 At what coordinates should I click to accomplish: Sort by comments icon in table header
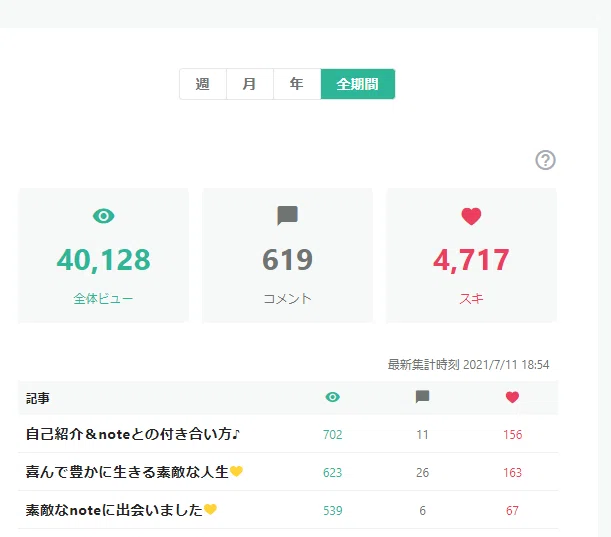(x=422, y=397)
